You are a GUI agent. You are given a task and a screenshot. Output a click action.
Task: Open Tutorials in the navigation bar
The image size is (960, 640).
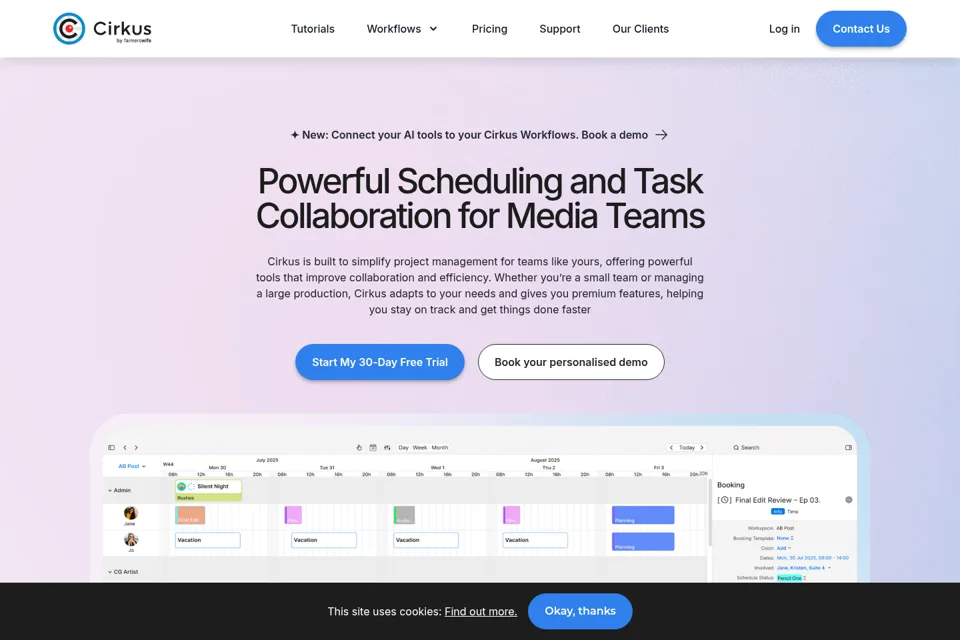click(x=313, y=29)
